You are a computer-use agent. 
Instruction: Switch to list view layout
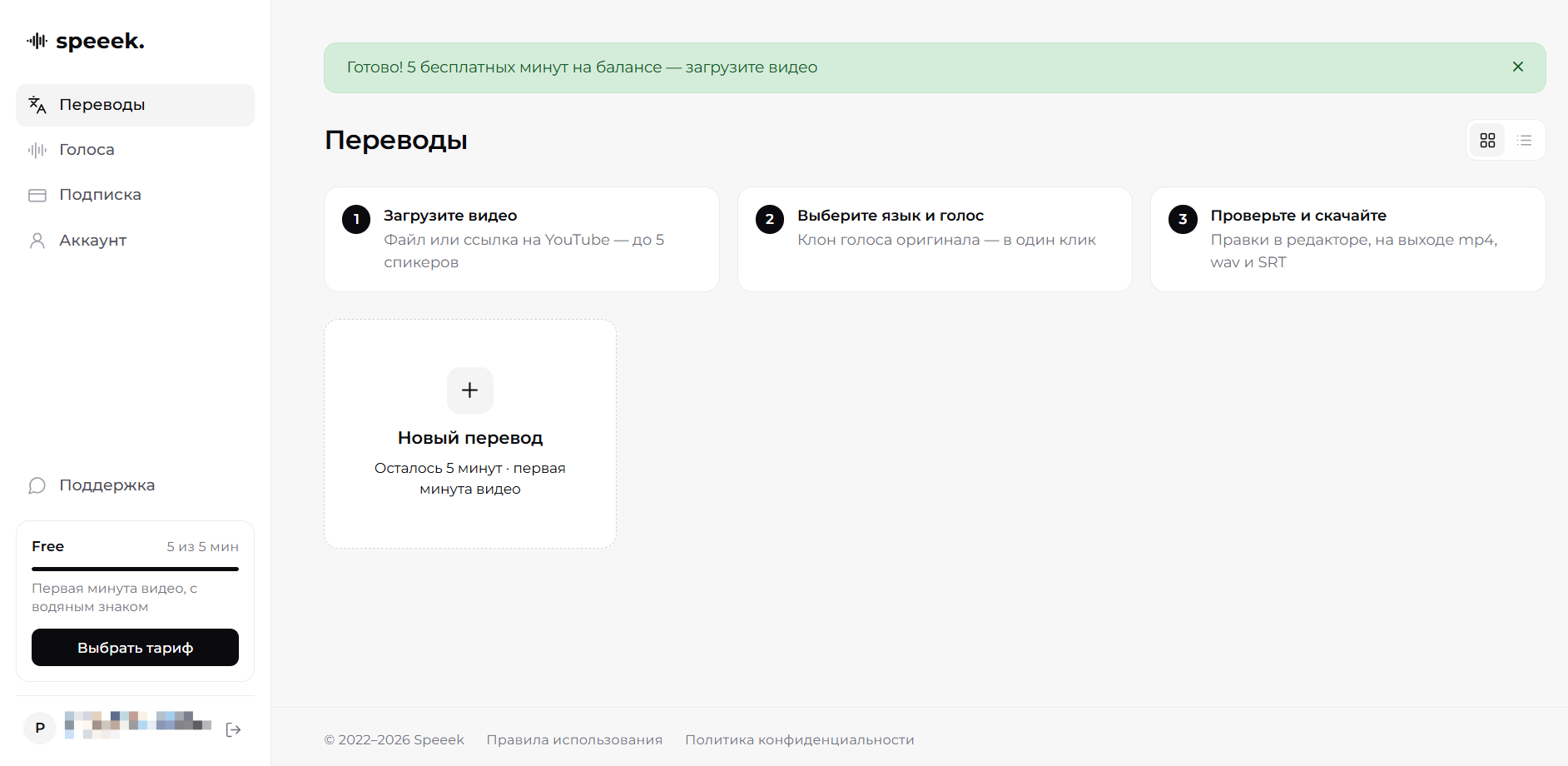[1525, 140]
